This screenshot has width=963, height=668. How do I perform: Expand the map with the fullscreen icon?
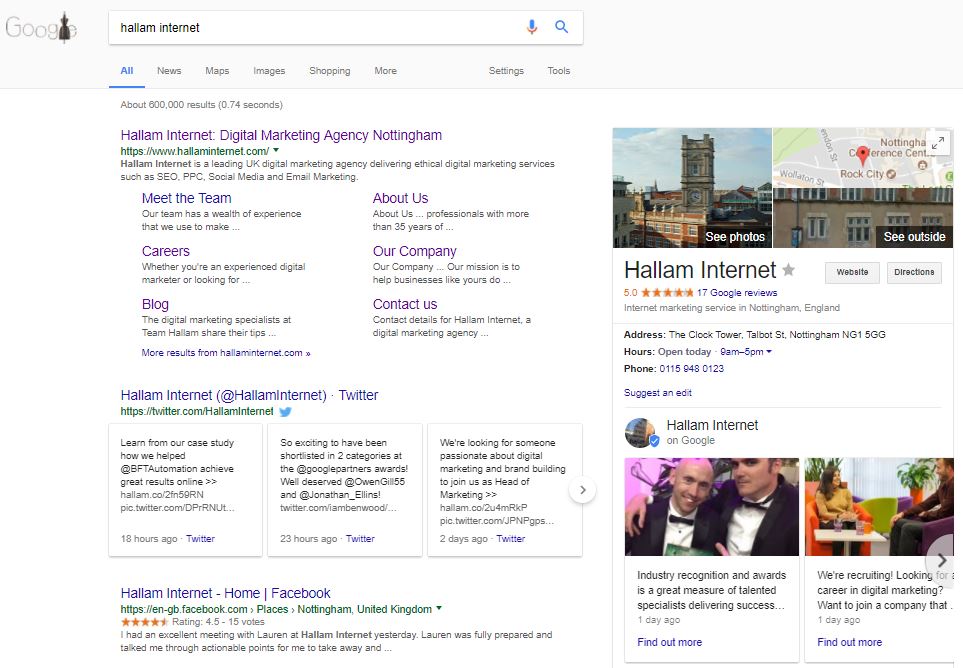[937, 143]
